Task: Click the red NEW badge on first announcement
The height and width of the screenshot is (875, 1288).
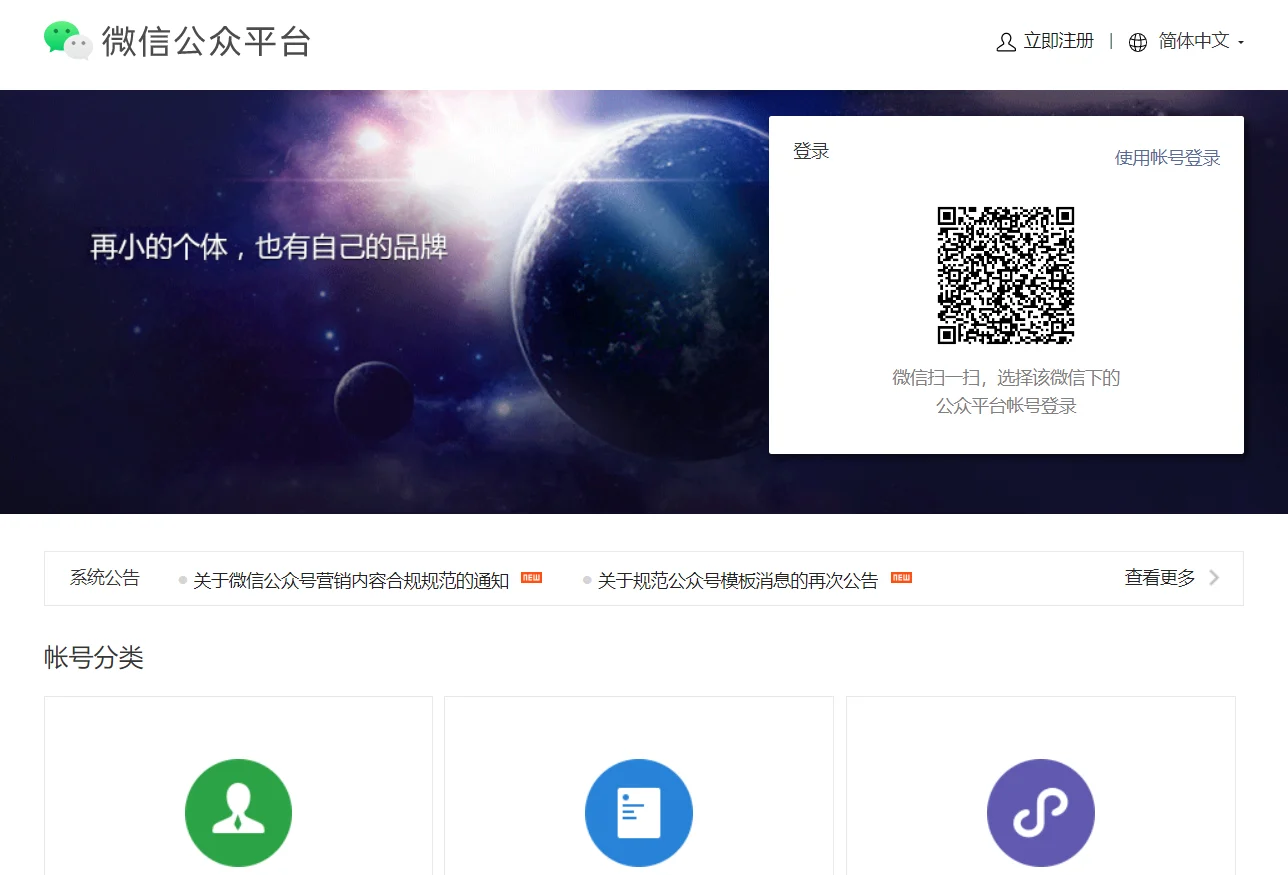Action: click(532, 578)
